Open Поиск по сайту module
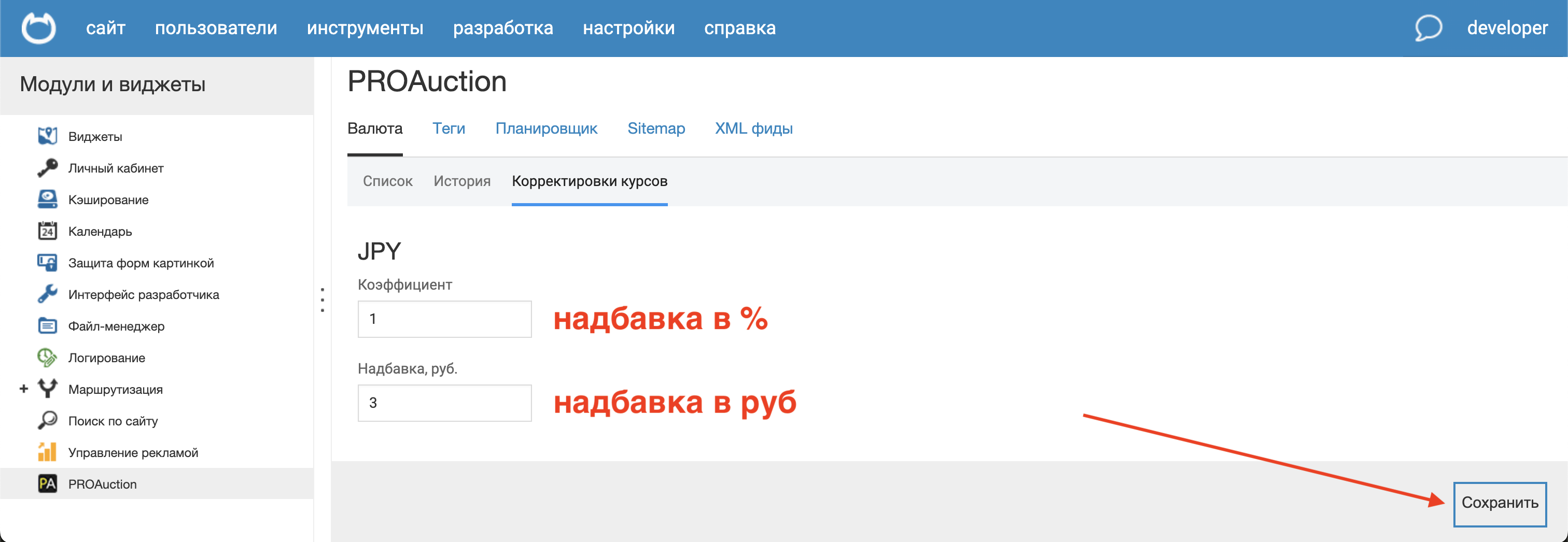Viewport: 1568px width, 542px height. (113, 421)
